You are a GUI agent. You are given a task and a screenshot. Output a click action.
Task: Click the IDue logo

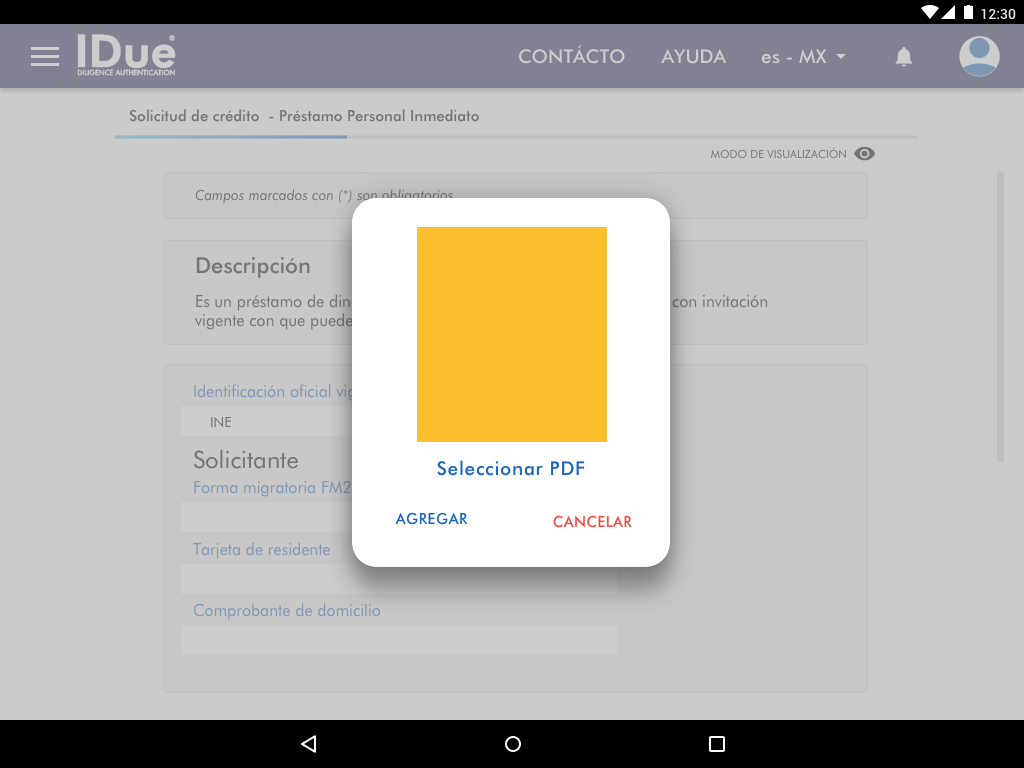click(126, 55)
